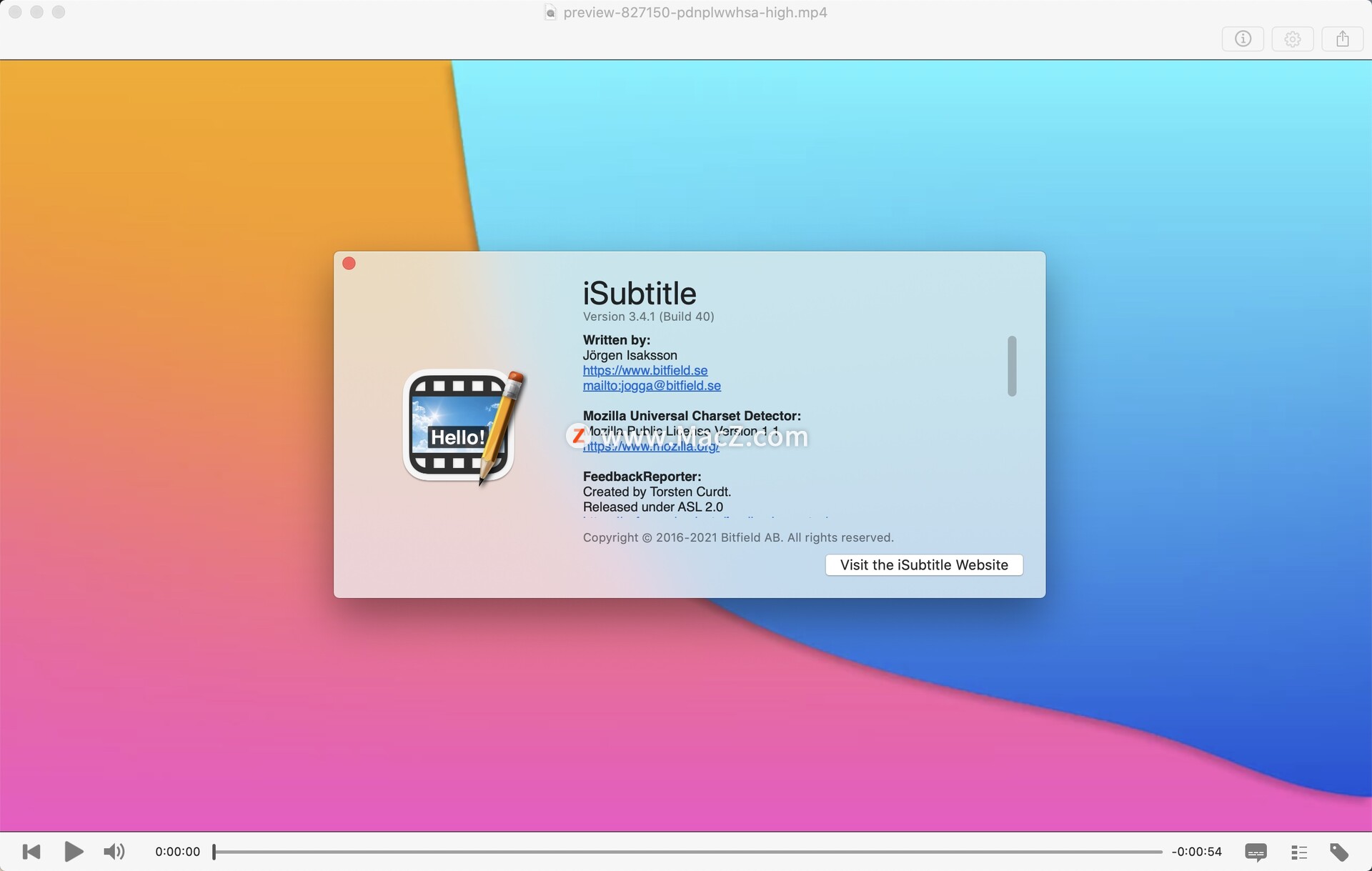Show the chapter list icon

point(1299,852)
